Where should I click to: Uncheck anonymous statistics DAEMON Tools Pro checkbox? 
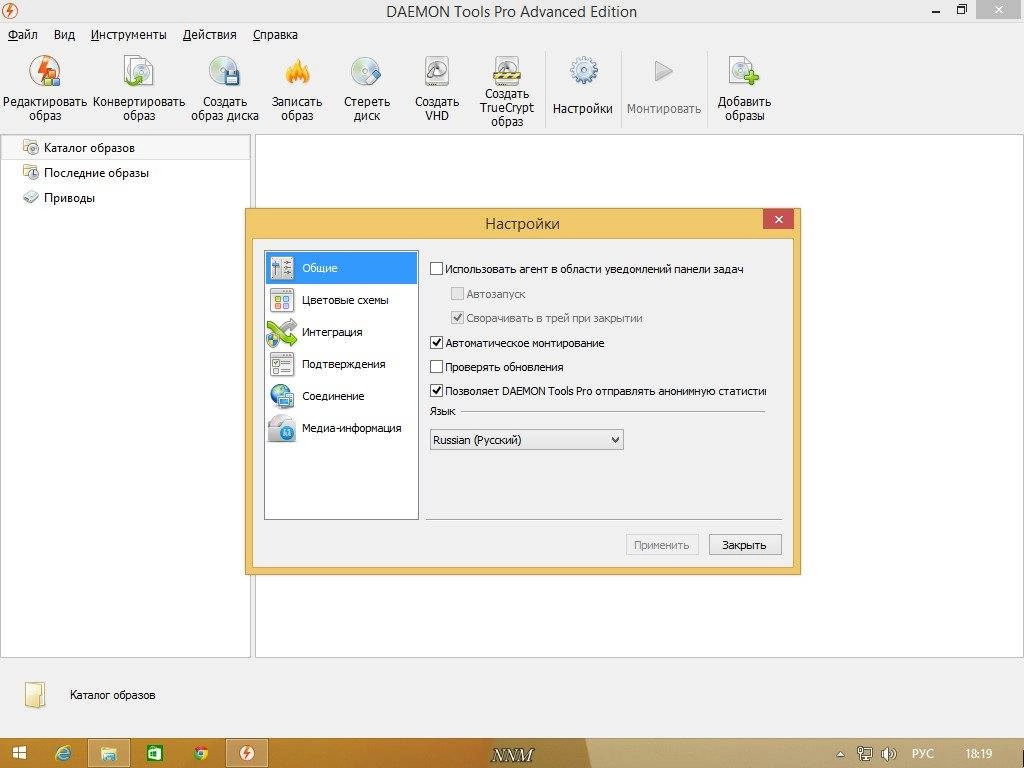(436, 391)
